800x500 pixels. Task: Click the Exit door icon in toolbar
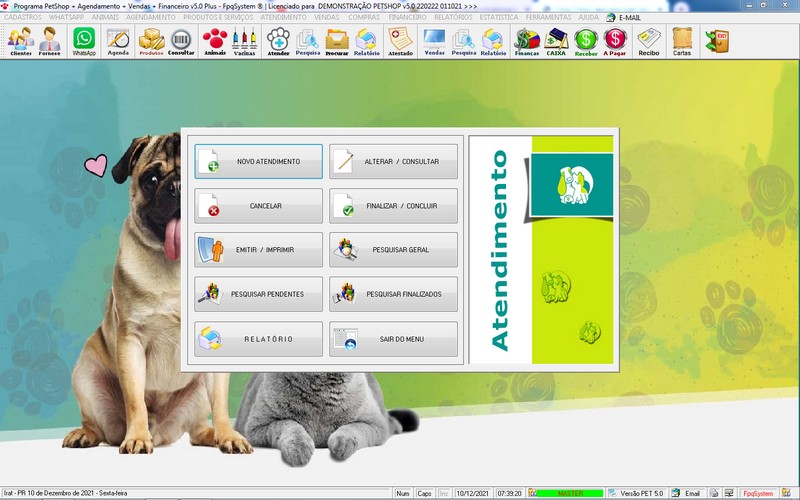(717, 42)
